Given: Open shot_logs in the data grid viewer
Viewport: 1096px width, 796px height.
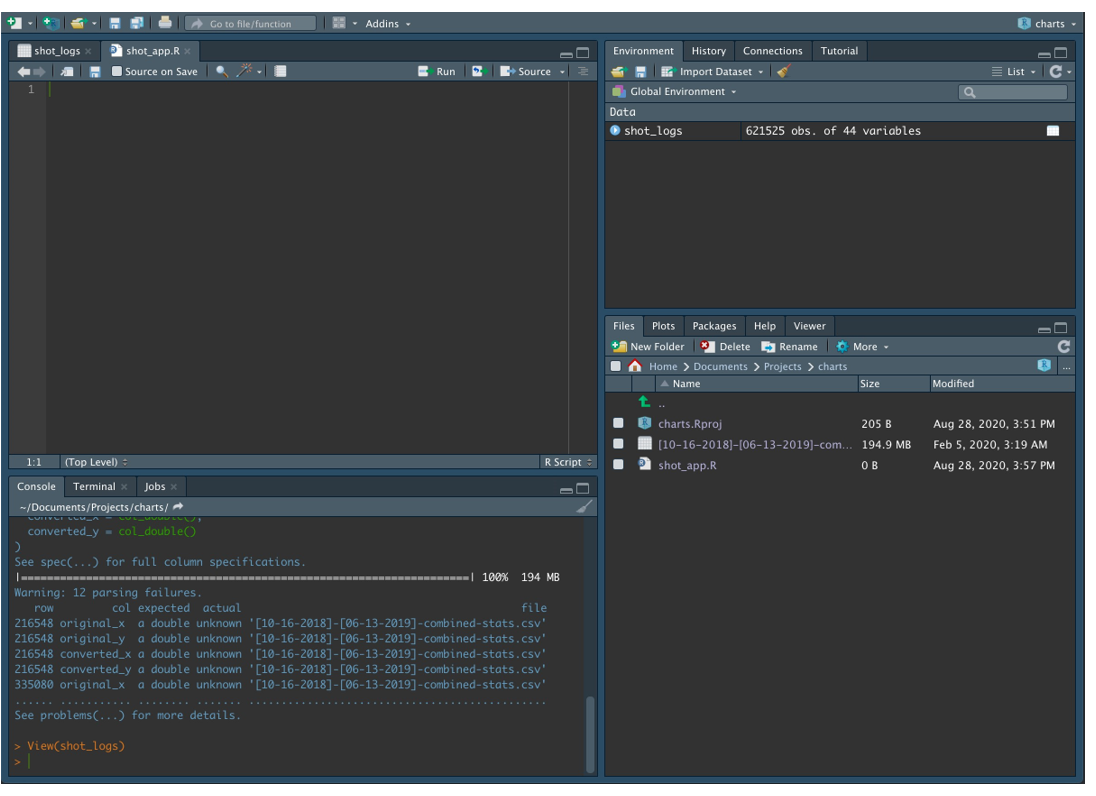Looking at the screenshot, I should coord(1052,131).
